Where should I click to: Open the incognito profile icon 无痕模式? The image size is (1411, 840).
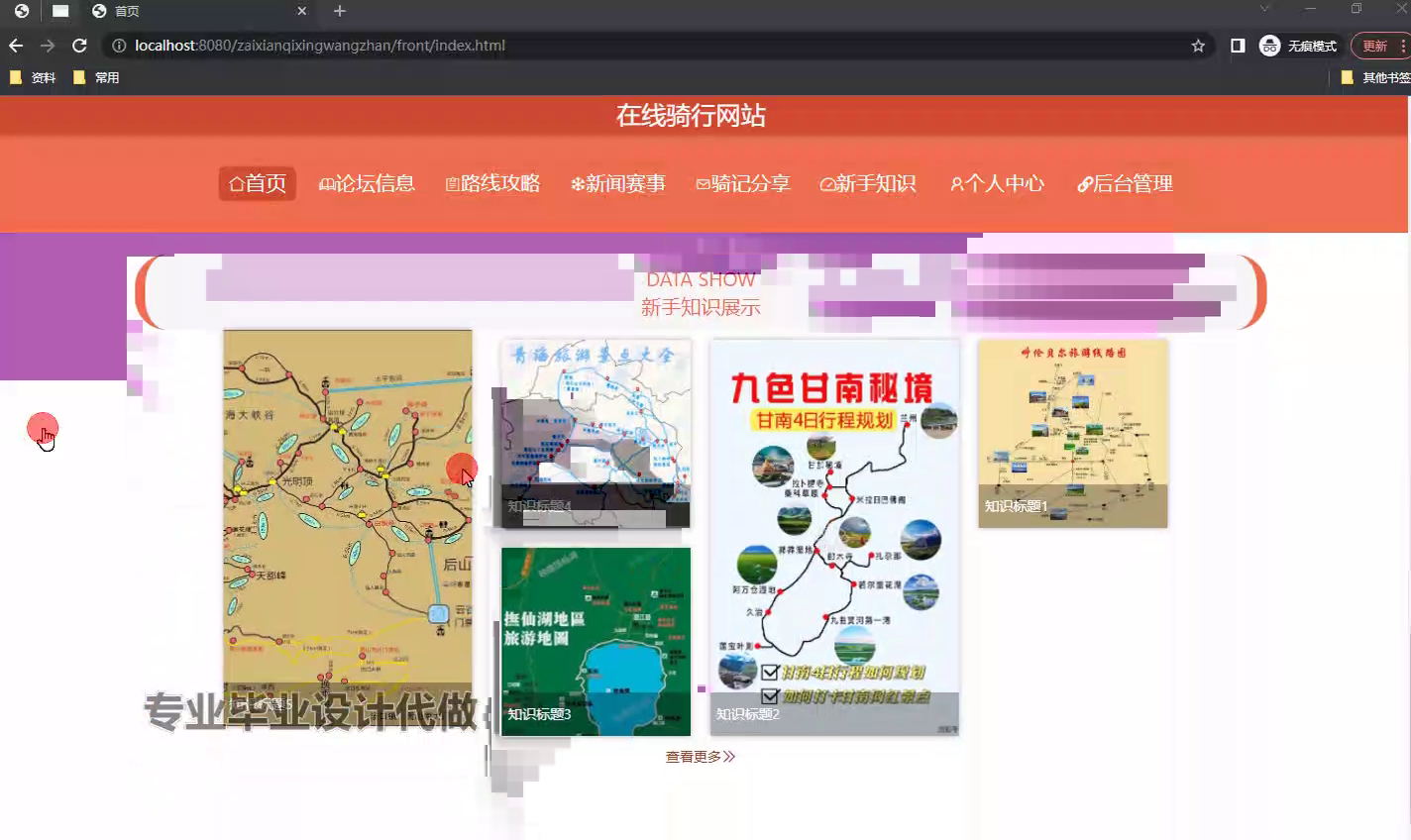tap(1298, 46)
